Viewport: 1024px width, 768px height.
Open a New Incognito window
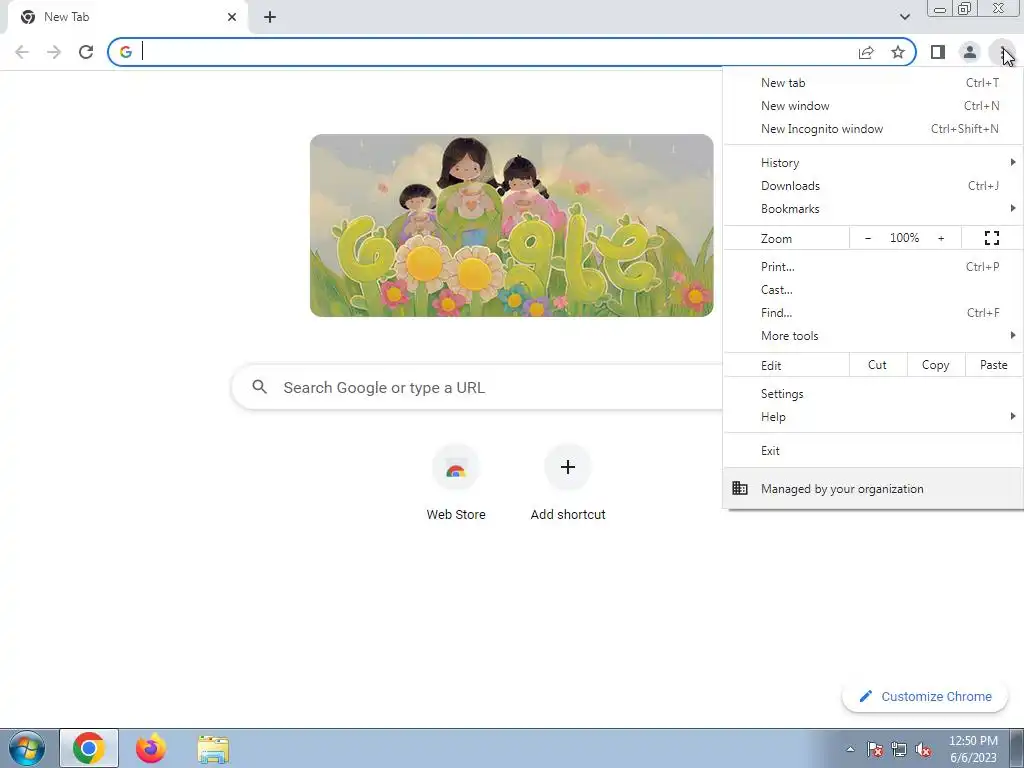click(x=873, y=129)
